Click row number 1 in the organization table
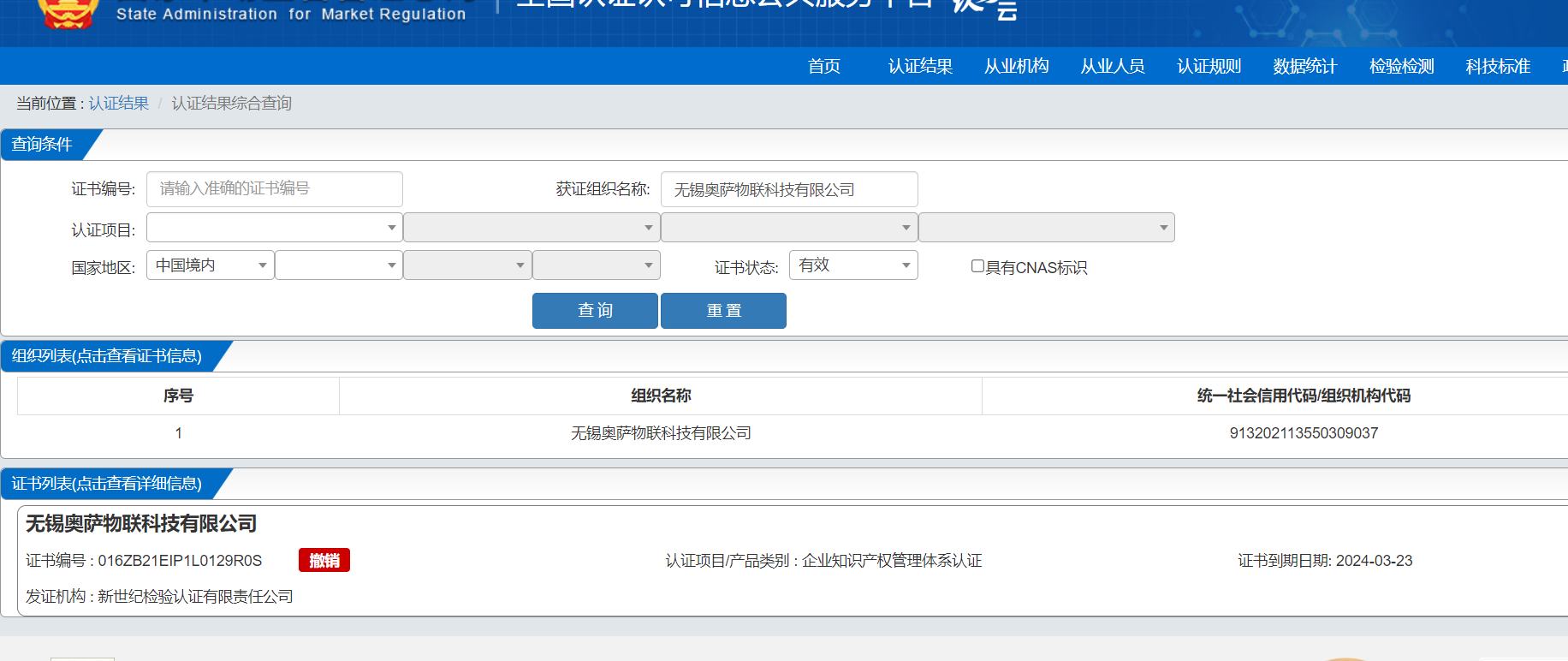The width and height of the screenshot is (1568, 661). tap(178, 433)
